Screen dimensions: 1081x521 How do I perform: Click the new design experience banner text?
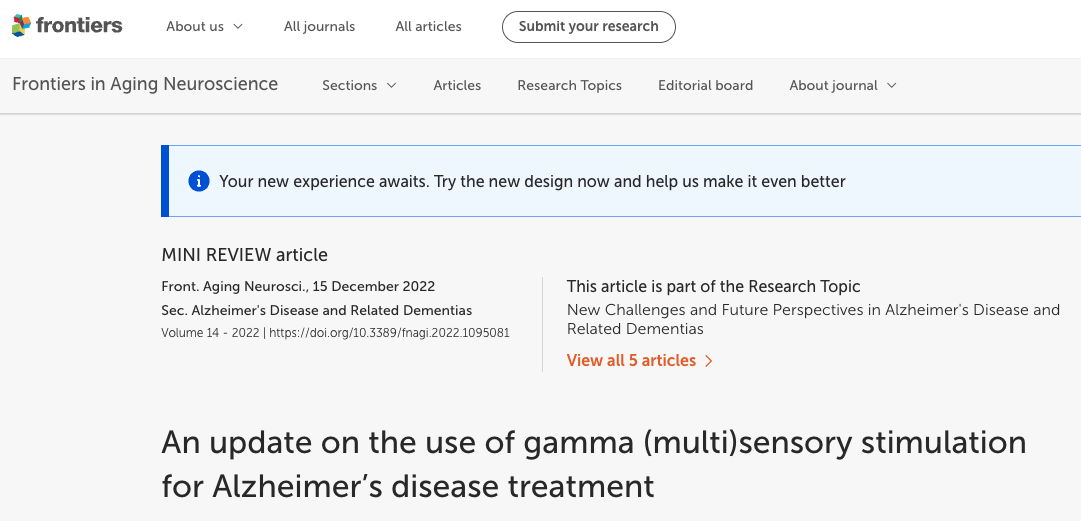(532, 181)
